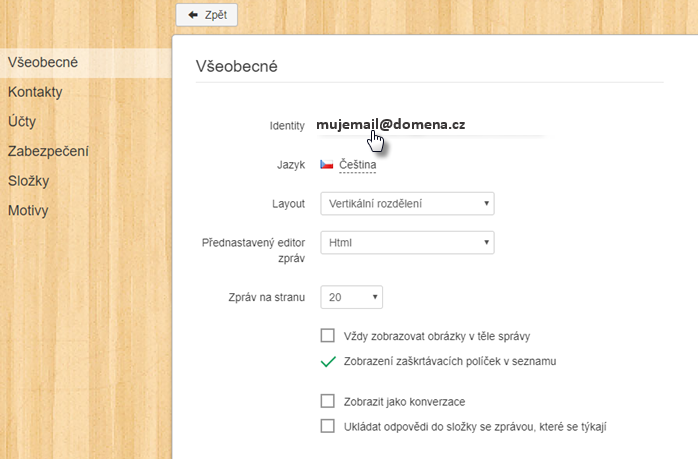Disable Zobrazení zaškrtávacích políček v seznamu
The image size is (698, 459).
tap(328, 362)
